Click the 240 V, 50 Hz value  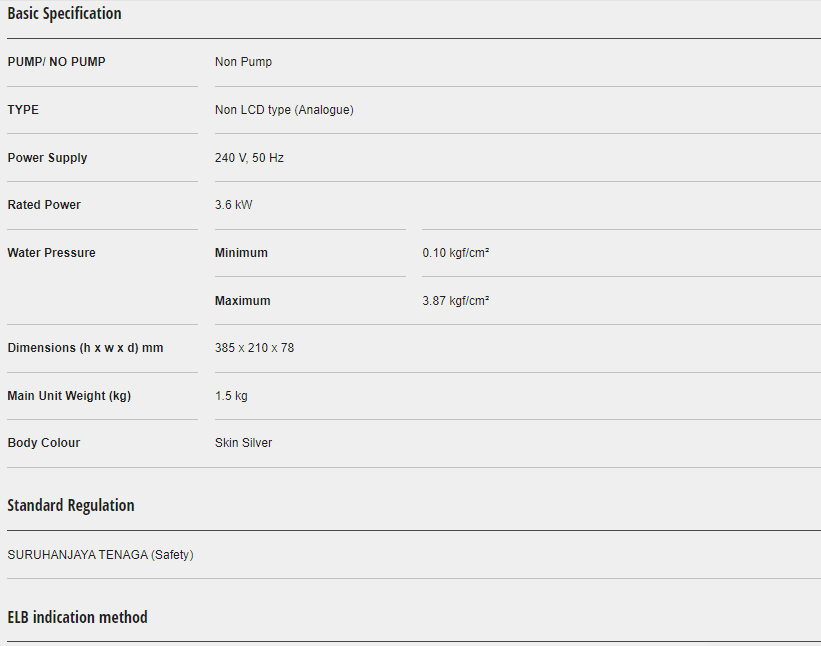tap(249, 158)
